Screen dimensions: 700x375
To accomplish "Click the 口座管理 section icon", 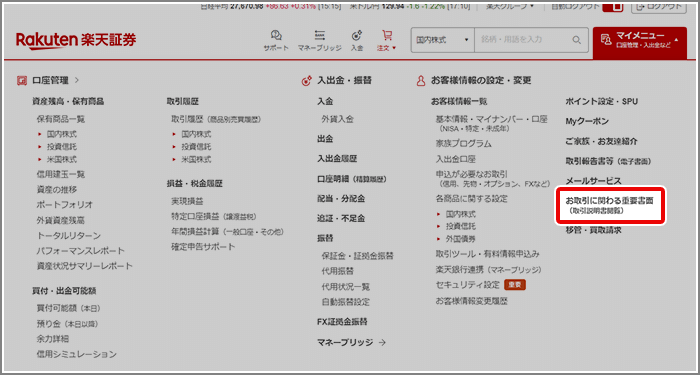I will tap(21, 80).
